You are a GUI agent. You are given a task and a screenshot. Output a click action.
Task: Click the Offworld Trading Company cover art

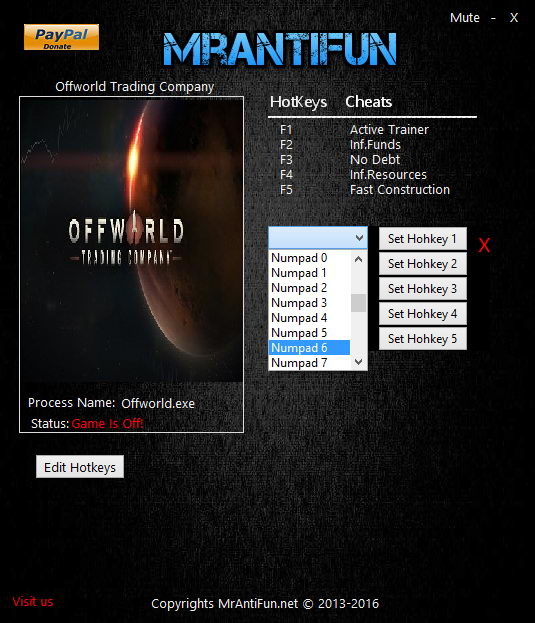(x=131, y=240)
